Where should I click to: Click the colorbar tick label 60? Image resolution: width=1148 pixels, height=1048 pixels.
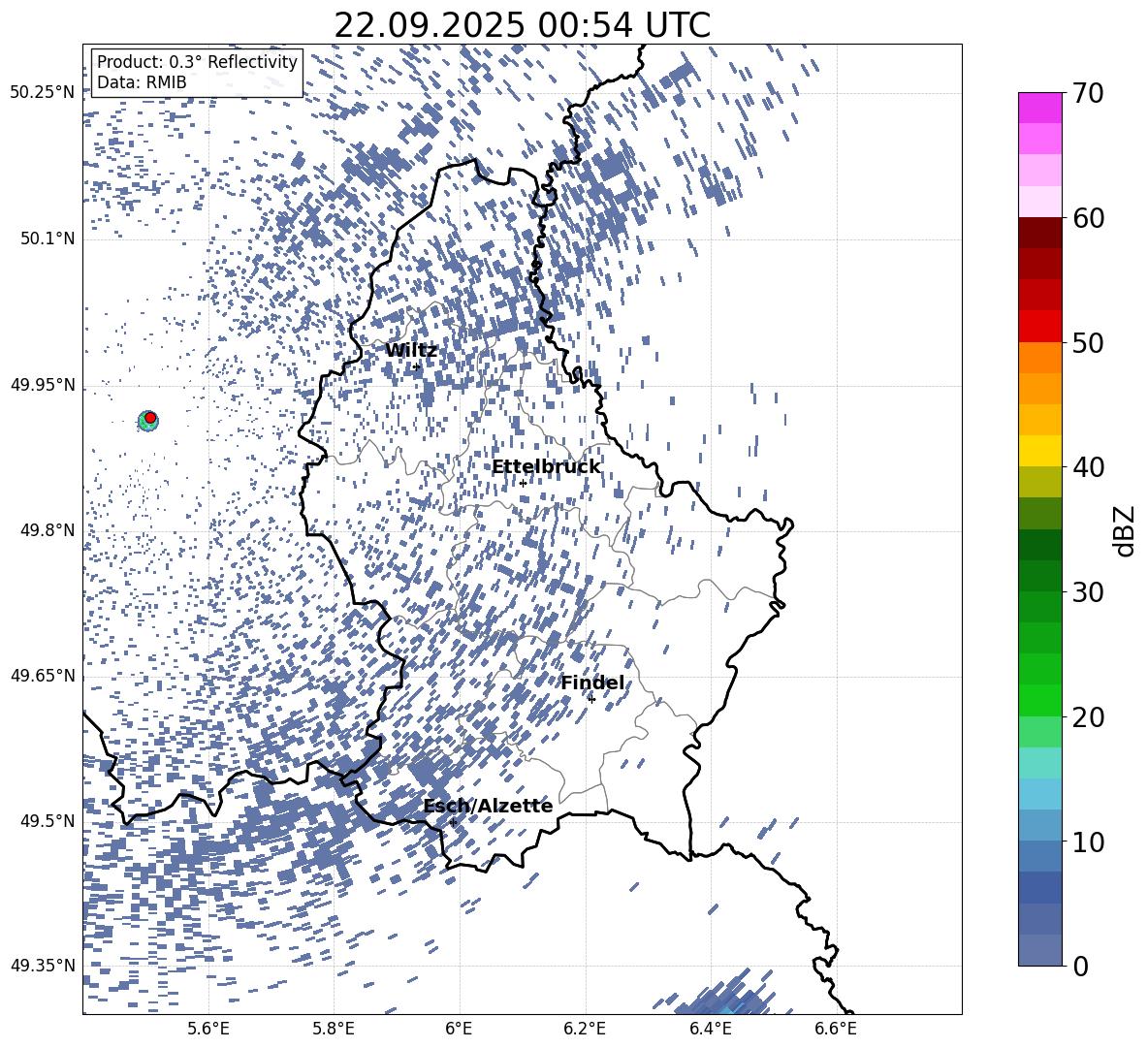point(1089,218)
